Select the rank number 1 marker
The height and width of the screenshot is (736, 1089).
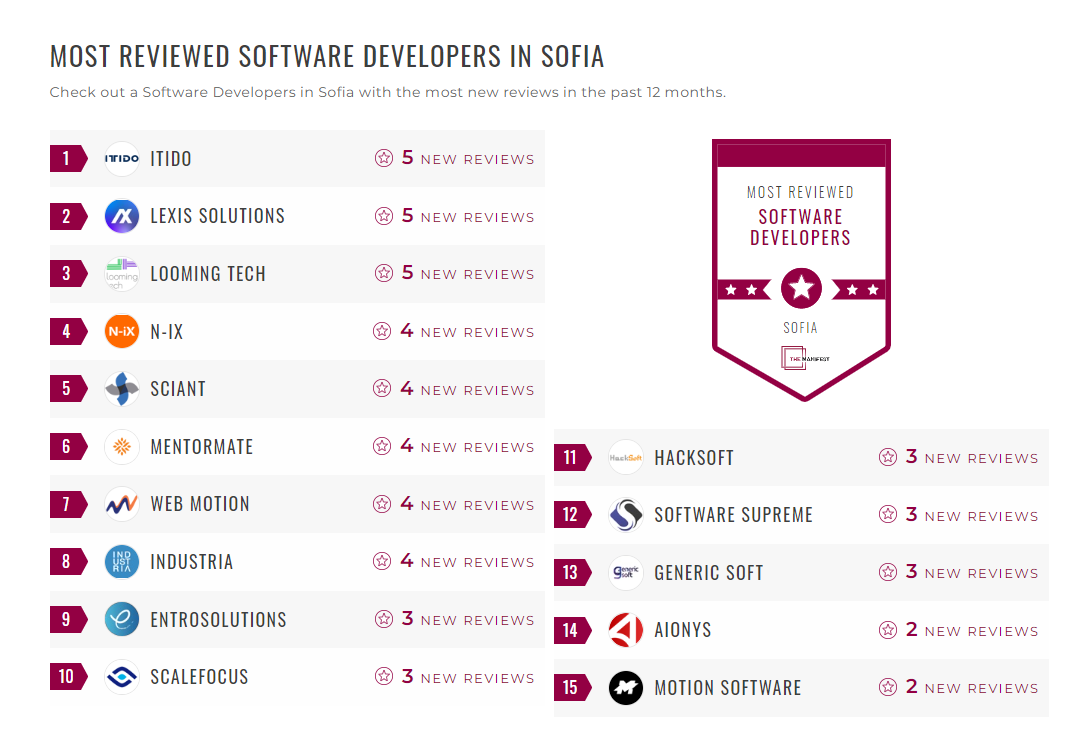pos(66,158)
